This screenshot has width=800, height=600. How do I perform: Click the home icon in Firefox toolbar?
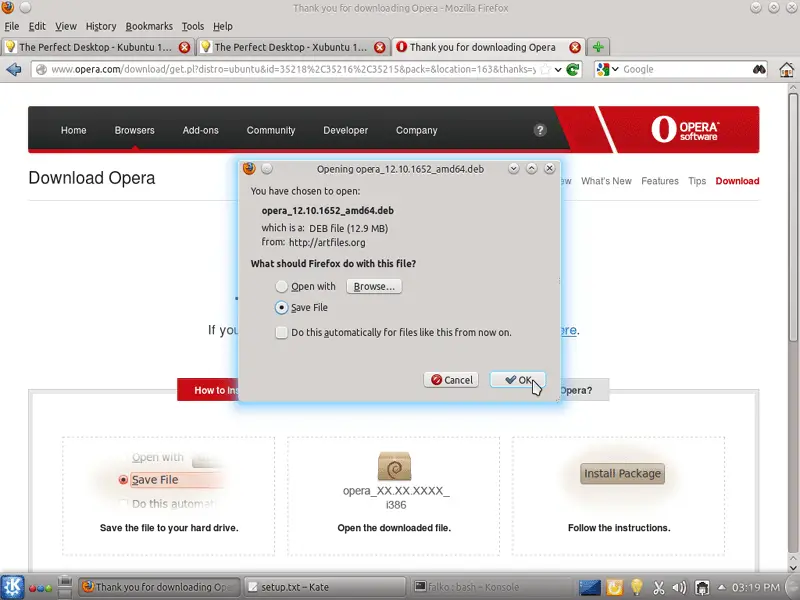(787, 69)
